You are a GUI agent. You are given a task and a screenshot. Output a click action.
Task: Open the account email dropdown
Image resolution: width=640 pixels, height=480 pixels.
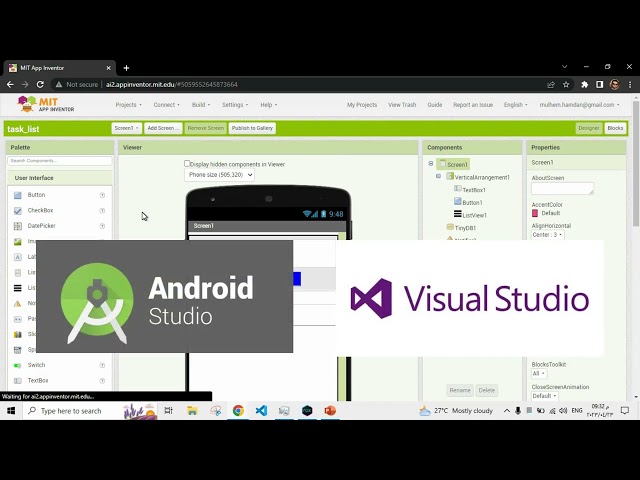pyautogui.click(x=579, y=105)
